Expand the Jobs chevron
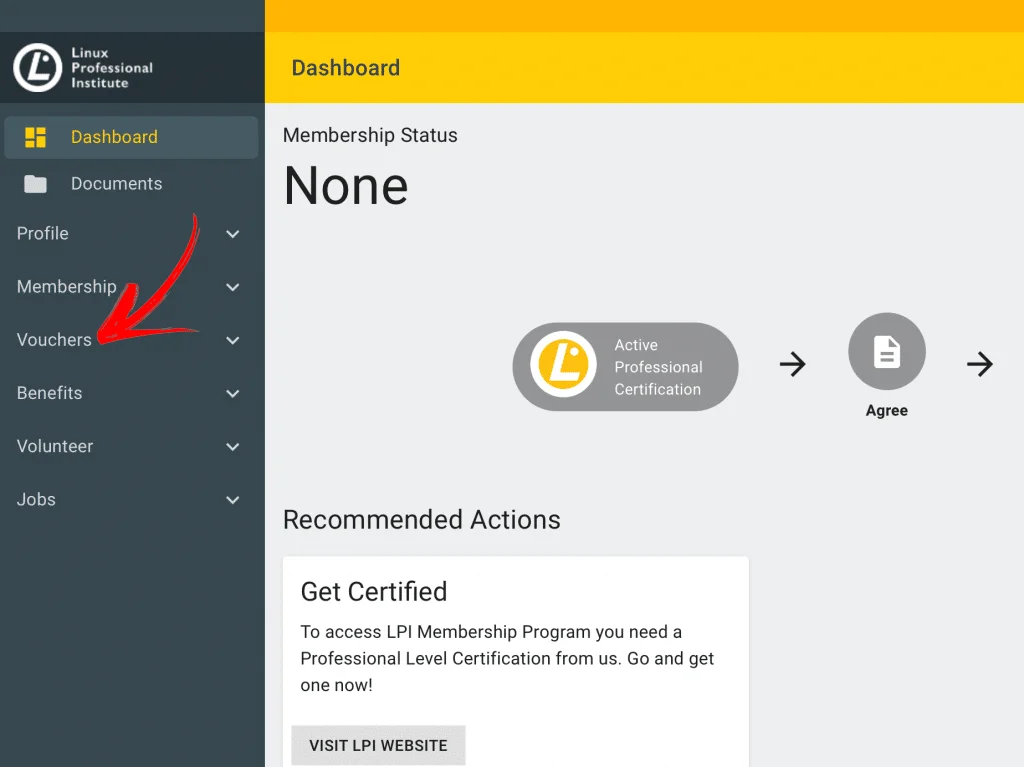Viewport: 1024px width, 767px height. (233, 500)
